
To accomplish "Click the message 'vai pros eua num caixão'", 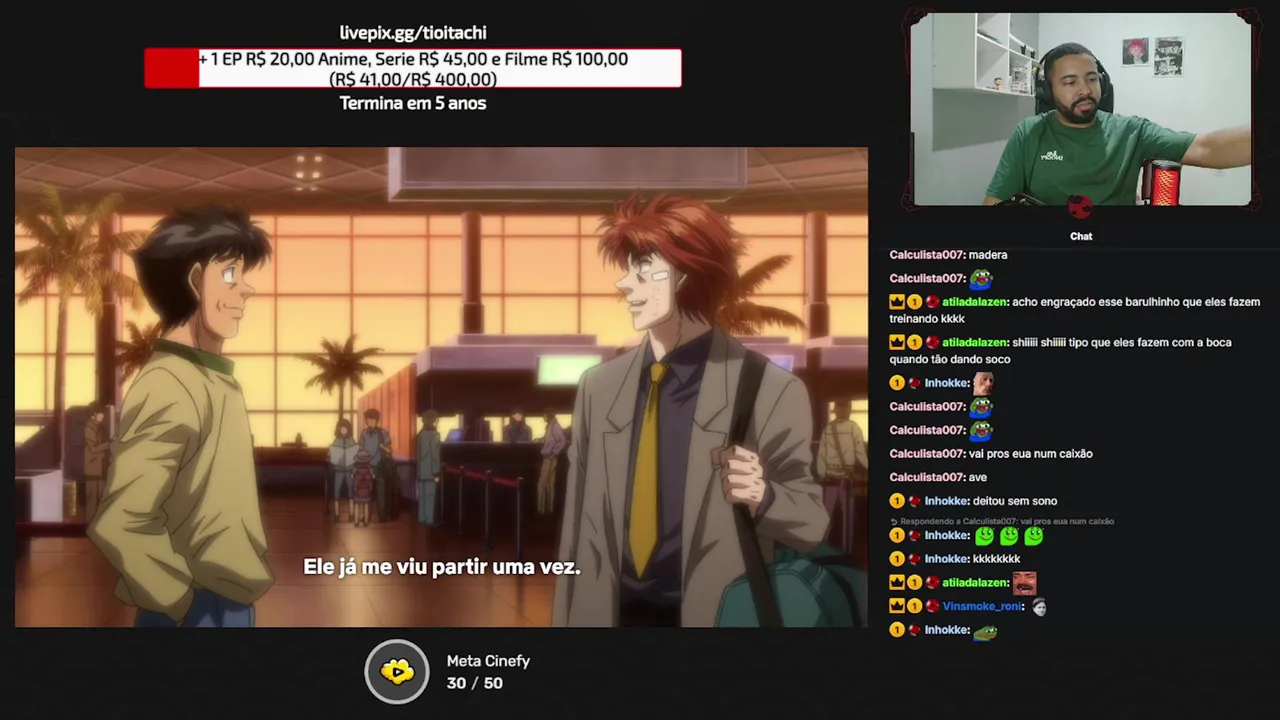I will coord(1031,454).
